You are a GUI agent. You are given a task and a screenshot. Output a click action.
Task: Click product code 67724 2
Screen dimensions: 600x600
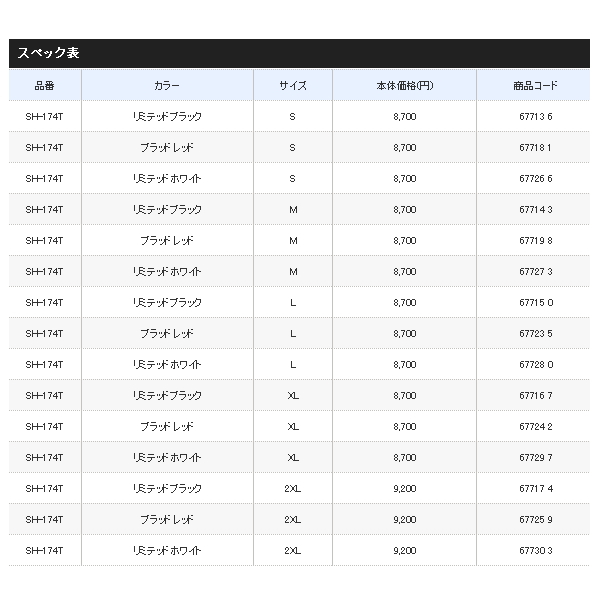[x=536, y=427]
